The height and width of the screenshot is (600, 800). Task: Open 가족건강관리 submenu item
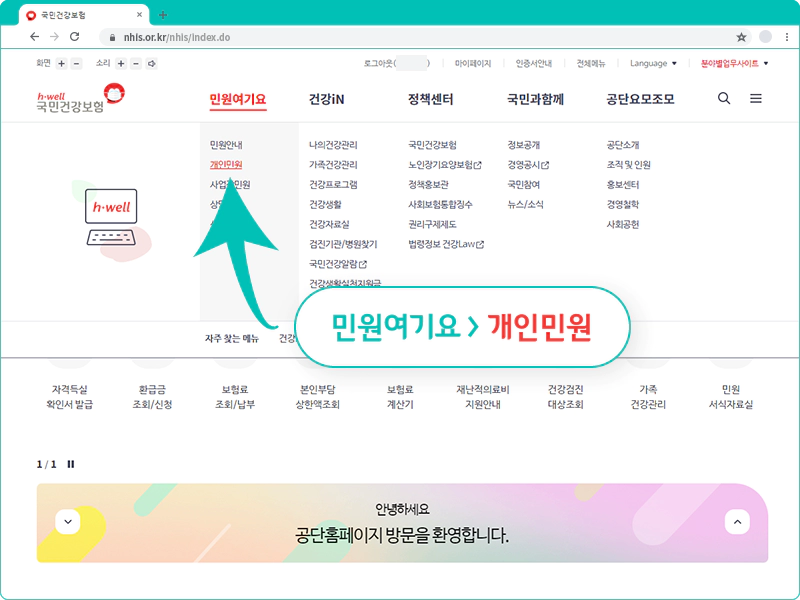point(333,165)
